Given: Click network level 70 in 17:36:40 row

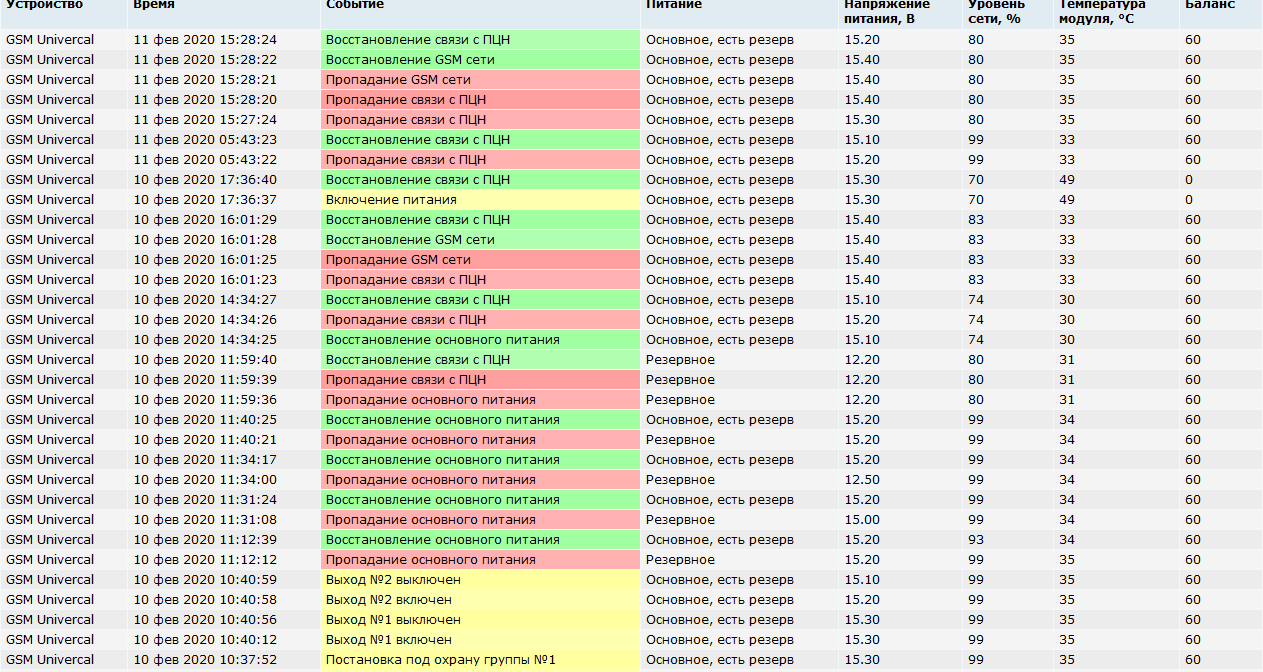Looking at the screenshot, I should (x=976, y=180).
